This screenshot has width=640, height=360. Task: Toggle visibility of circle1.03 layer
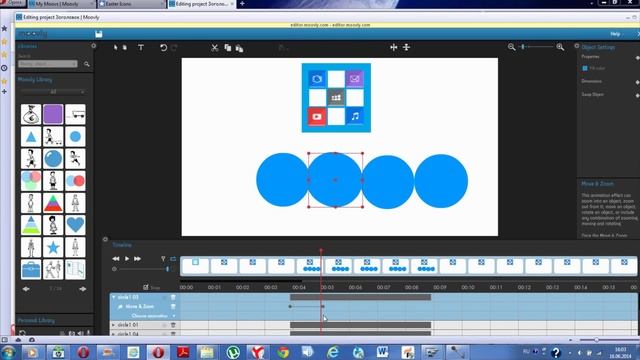164,297
